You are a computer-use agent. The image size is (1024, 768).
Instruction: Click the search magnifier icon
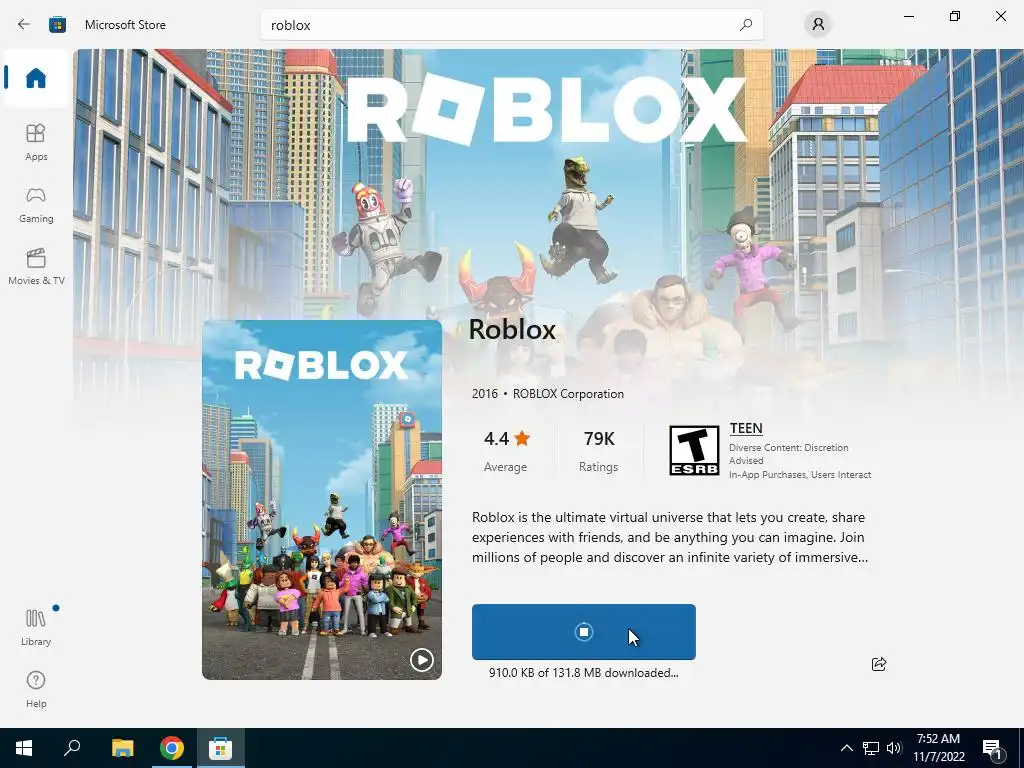746,25
